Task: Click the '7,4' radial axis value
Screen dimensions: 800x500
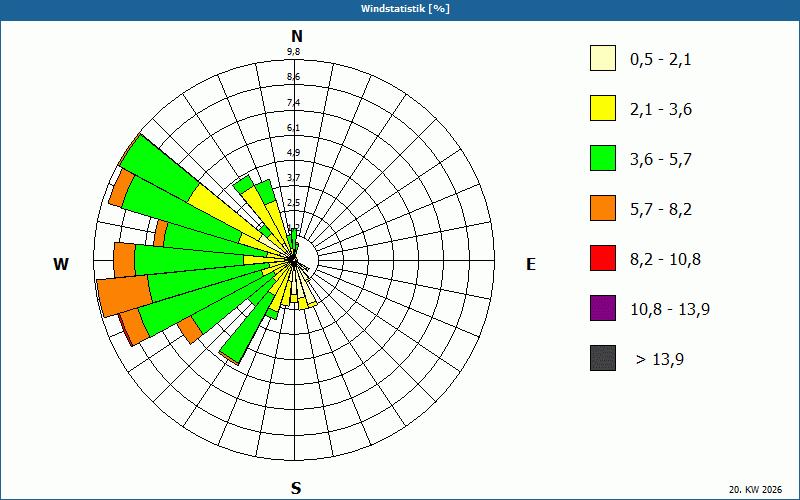Action: [x=293, y=103]
